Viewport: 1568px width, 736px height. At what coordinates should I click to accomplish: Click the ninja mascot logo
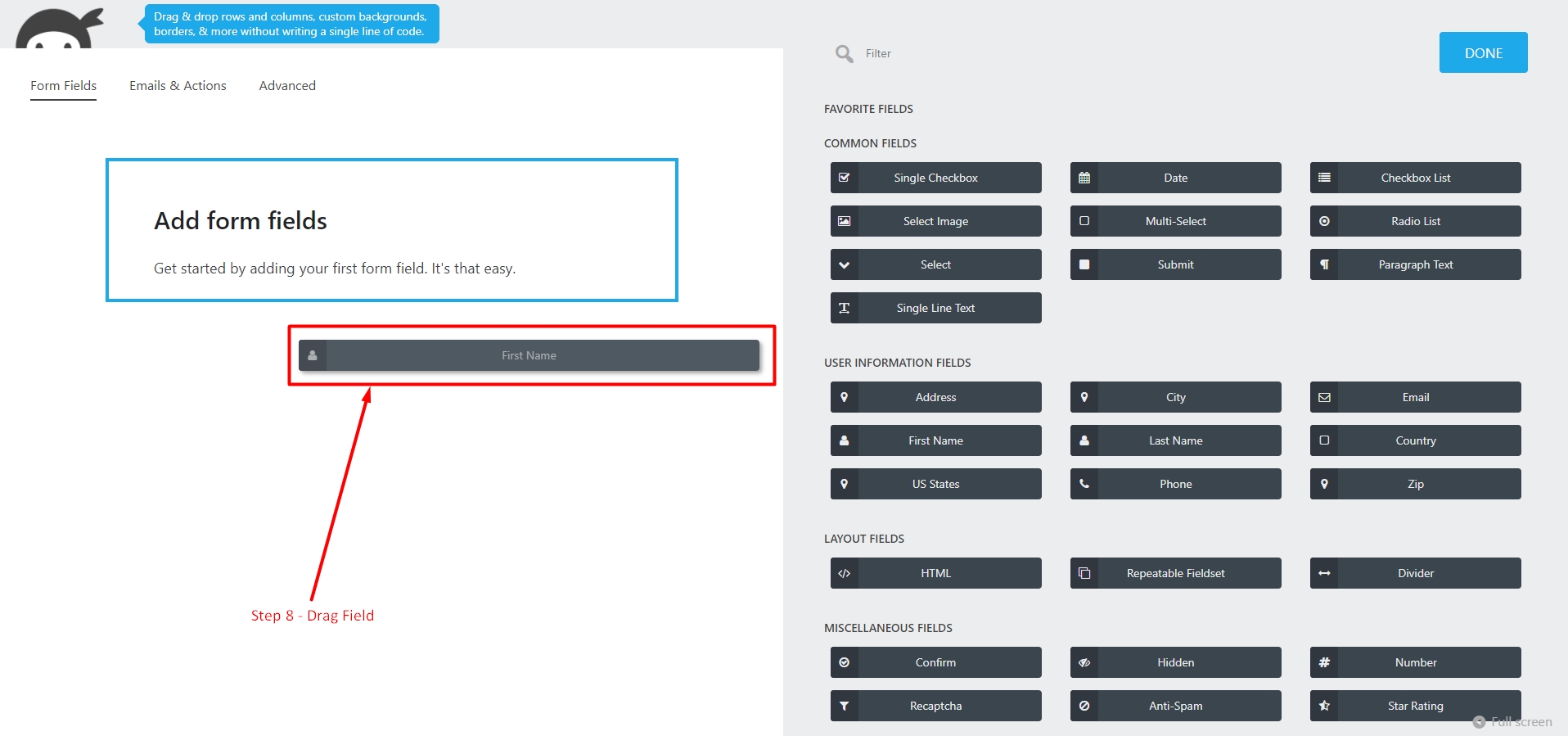click(x=60, y=28)
